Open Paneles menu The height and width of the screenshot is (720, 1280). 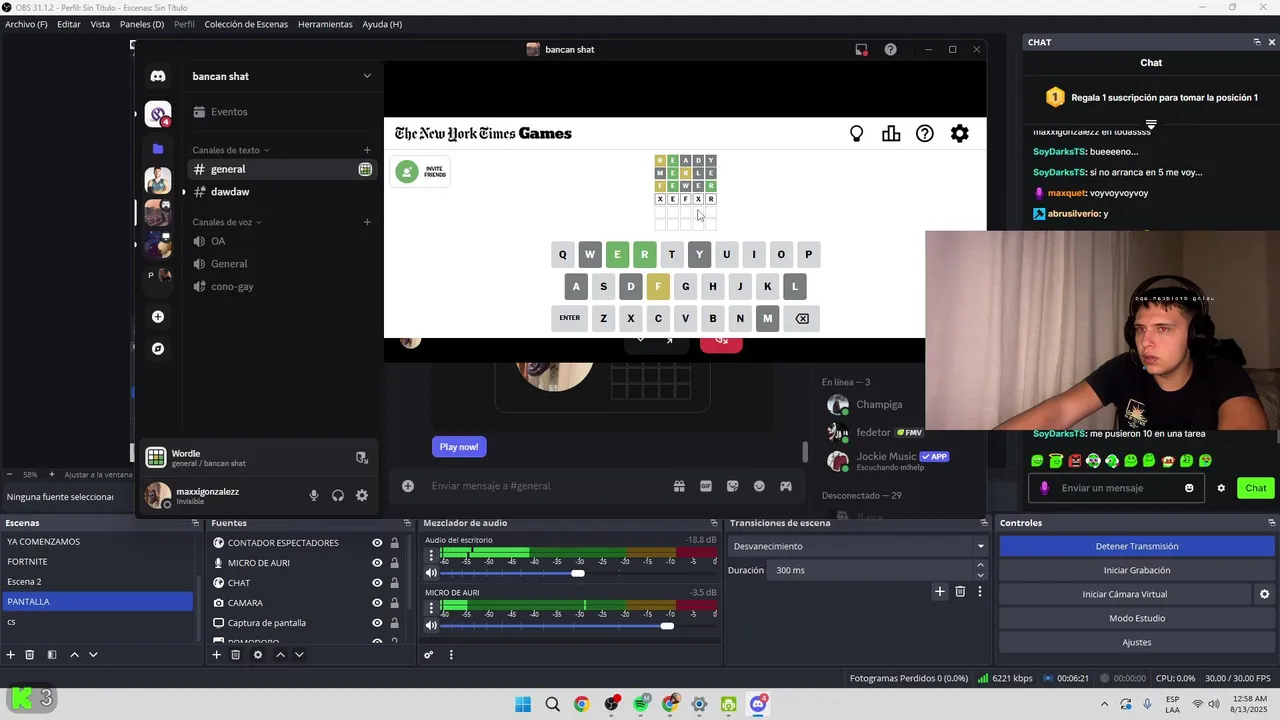(x=142, y=24)
